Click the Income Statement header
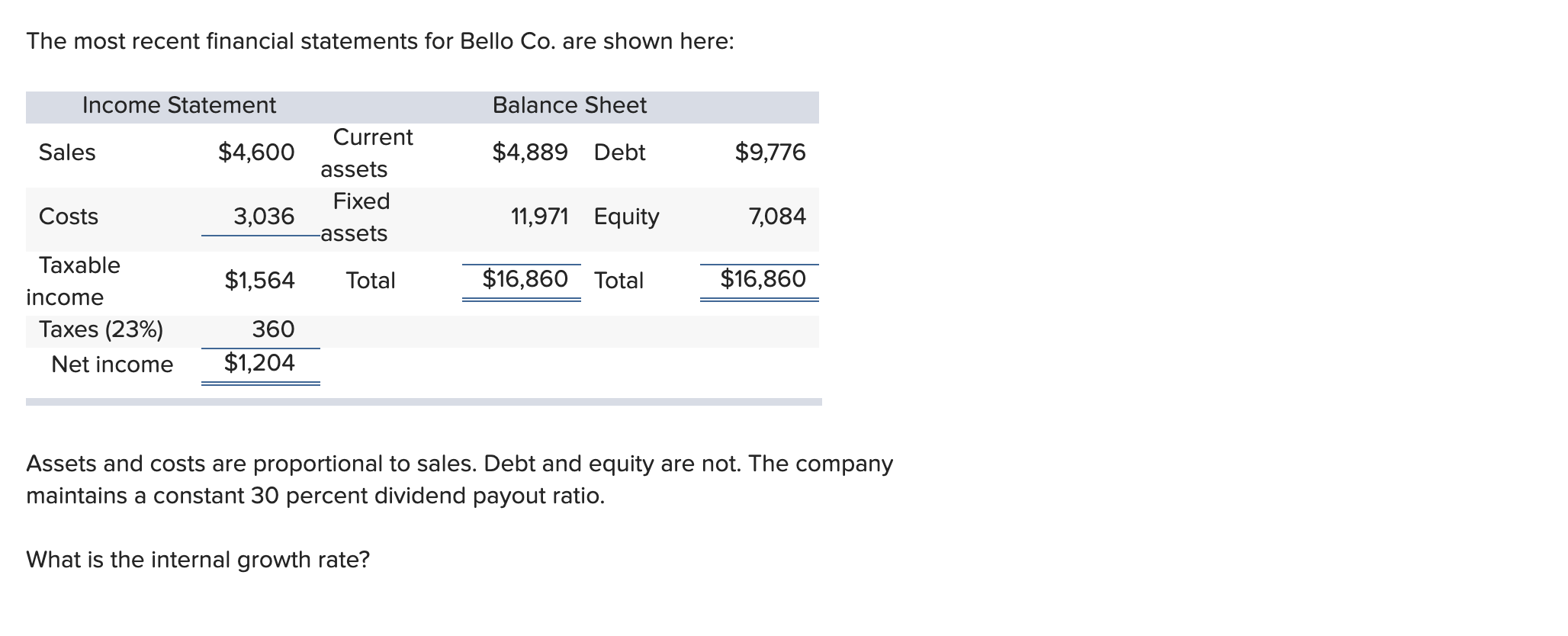Viewport: 1568px width, 636px height. point(178,105)
